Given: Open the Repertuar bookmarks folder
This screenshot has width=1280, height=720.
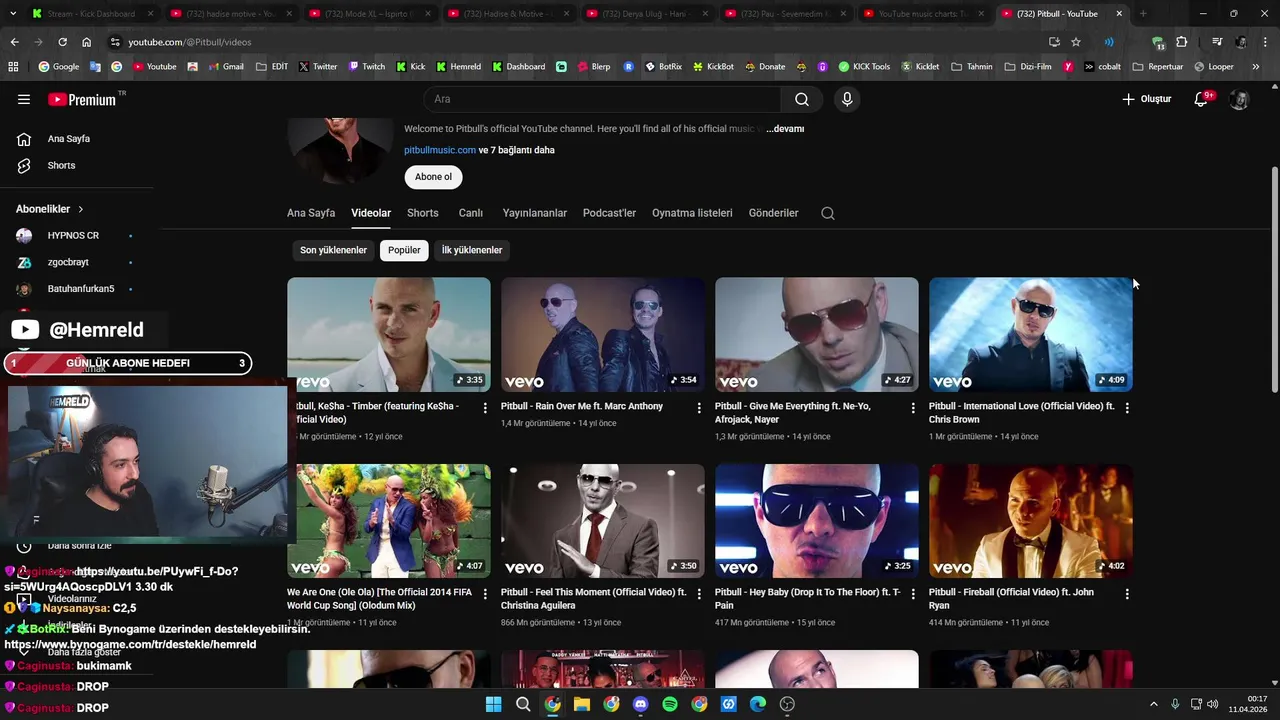Looking at the screenshot, I should (x=1158, y=67).
